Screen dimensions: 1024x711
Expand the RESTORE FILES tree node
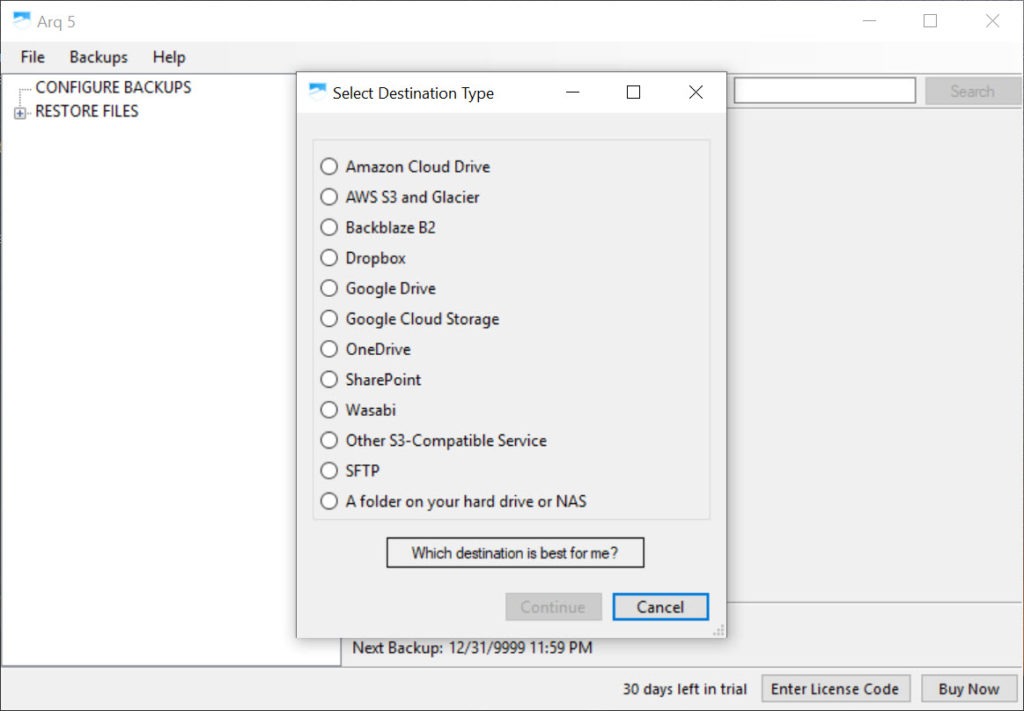pos(20,114)
